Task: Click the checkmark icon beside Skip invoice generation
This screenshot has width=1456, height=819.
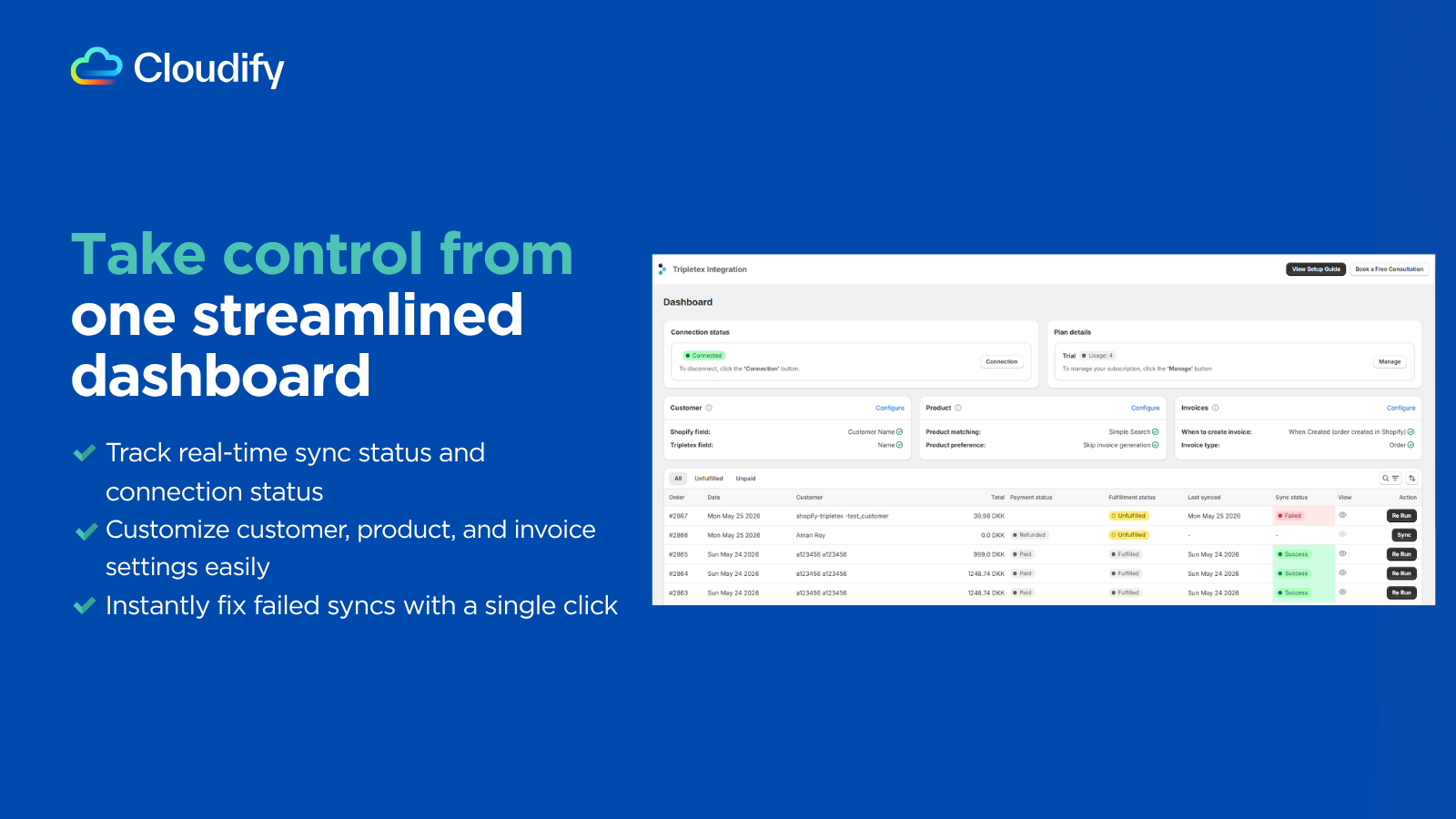Action: (x=1156, y=445)
